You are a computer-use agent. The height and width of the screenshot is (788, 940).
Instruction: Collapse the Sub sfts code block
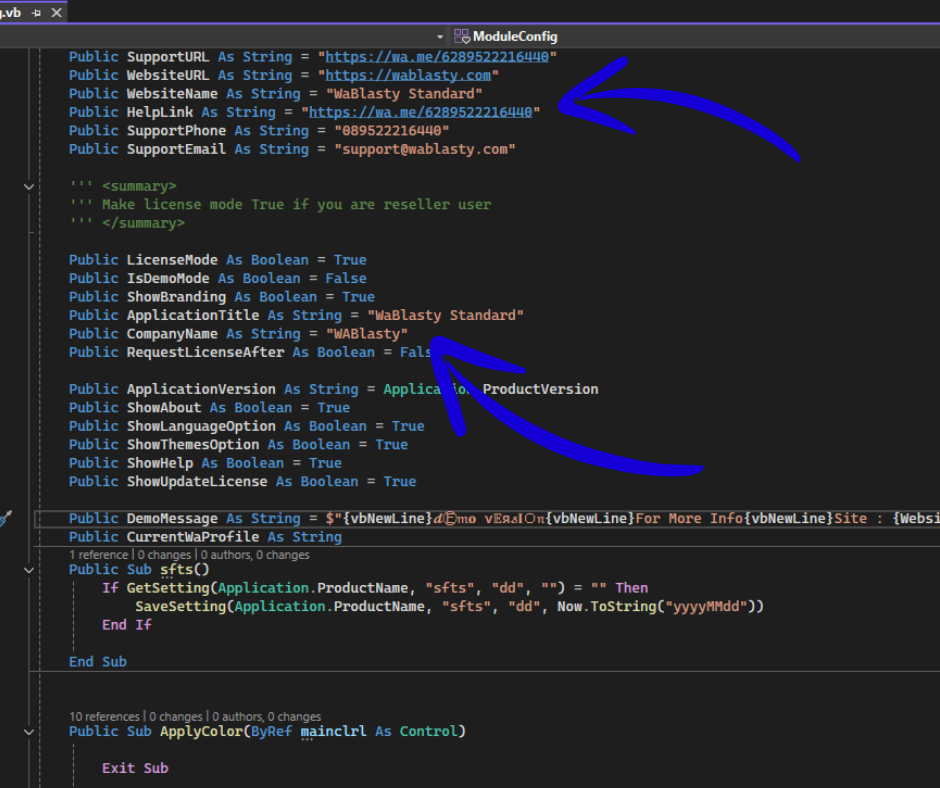[x=27, y=569]
